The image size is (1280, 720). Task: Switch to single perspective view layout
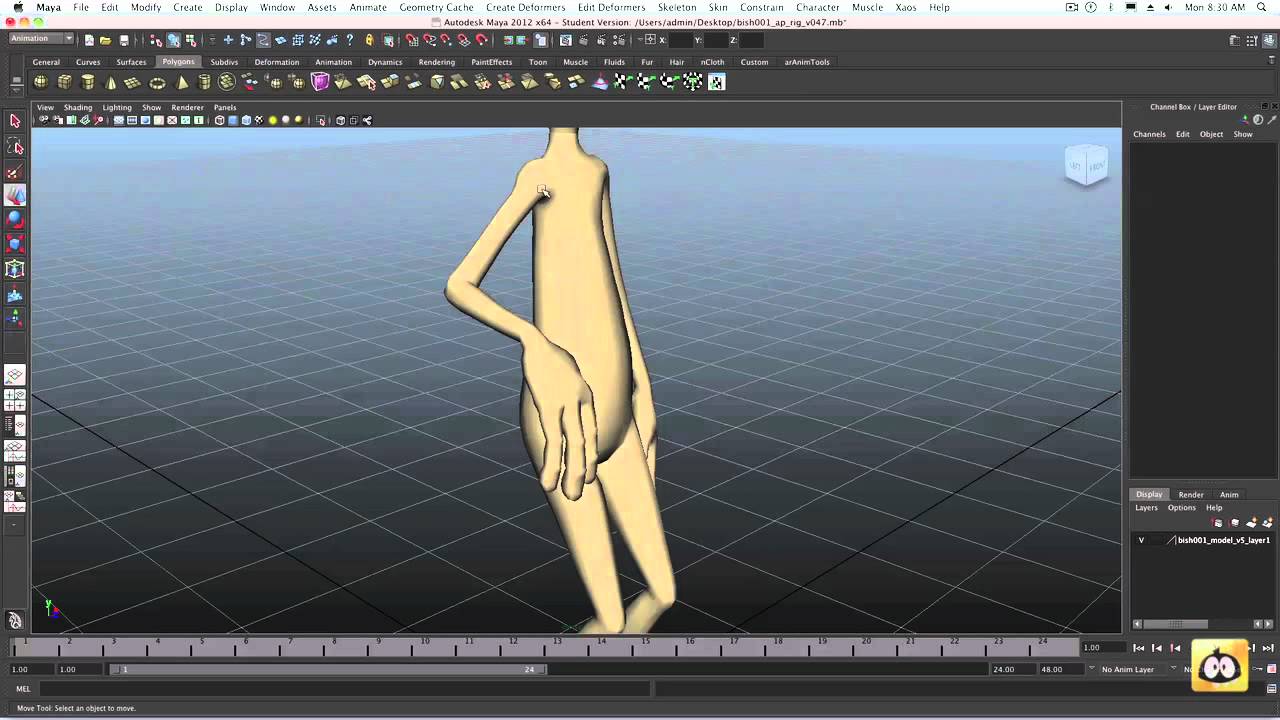pyautogui.click(x=15, y=376)
